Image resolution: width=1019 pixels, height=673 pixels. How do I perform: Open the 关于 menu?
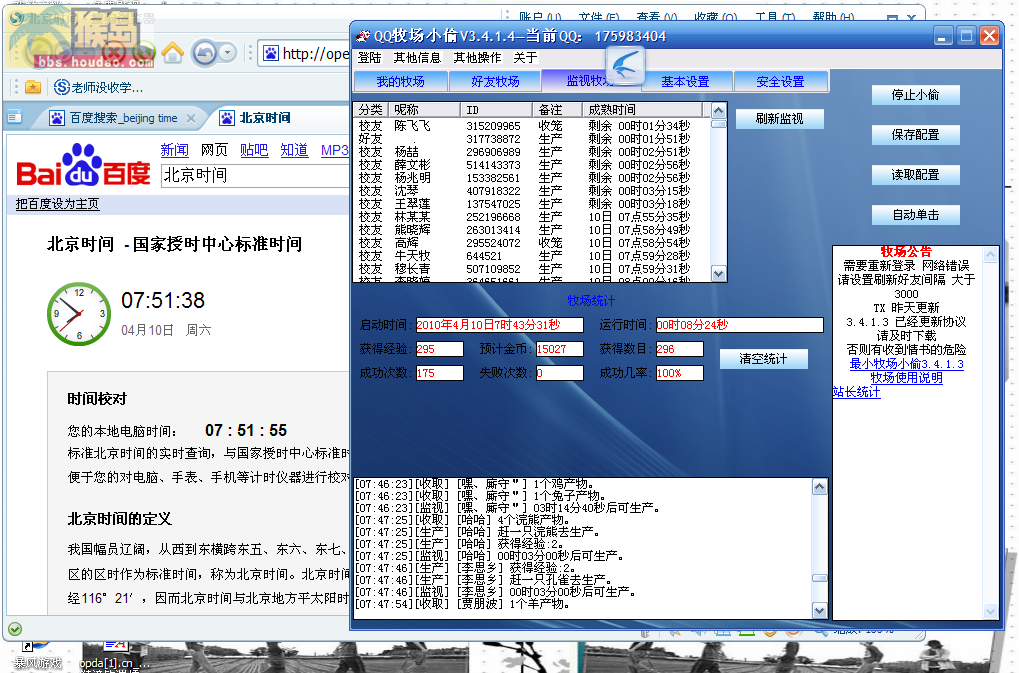tap(525, 58)
